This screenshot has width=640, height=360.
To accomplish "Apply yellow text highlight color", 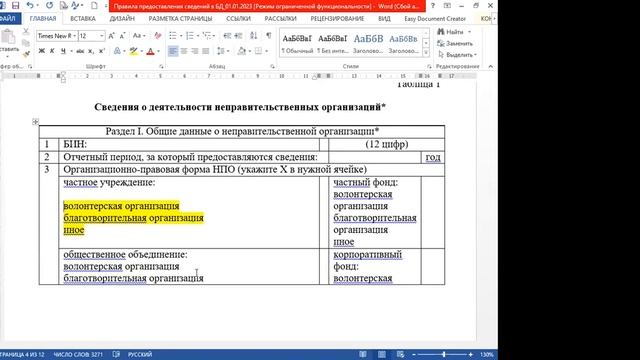I will tap(133, 51).
